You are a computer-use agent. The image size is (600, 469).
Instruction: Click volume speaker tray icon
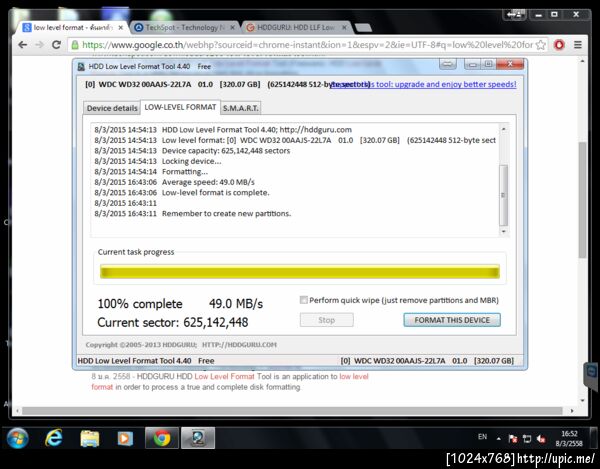(541, 439)
